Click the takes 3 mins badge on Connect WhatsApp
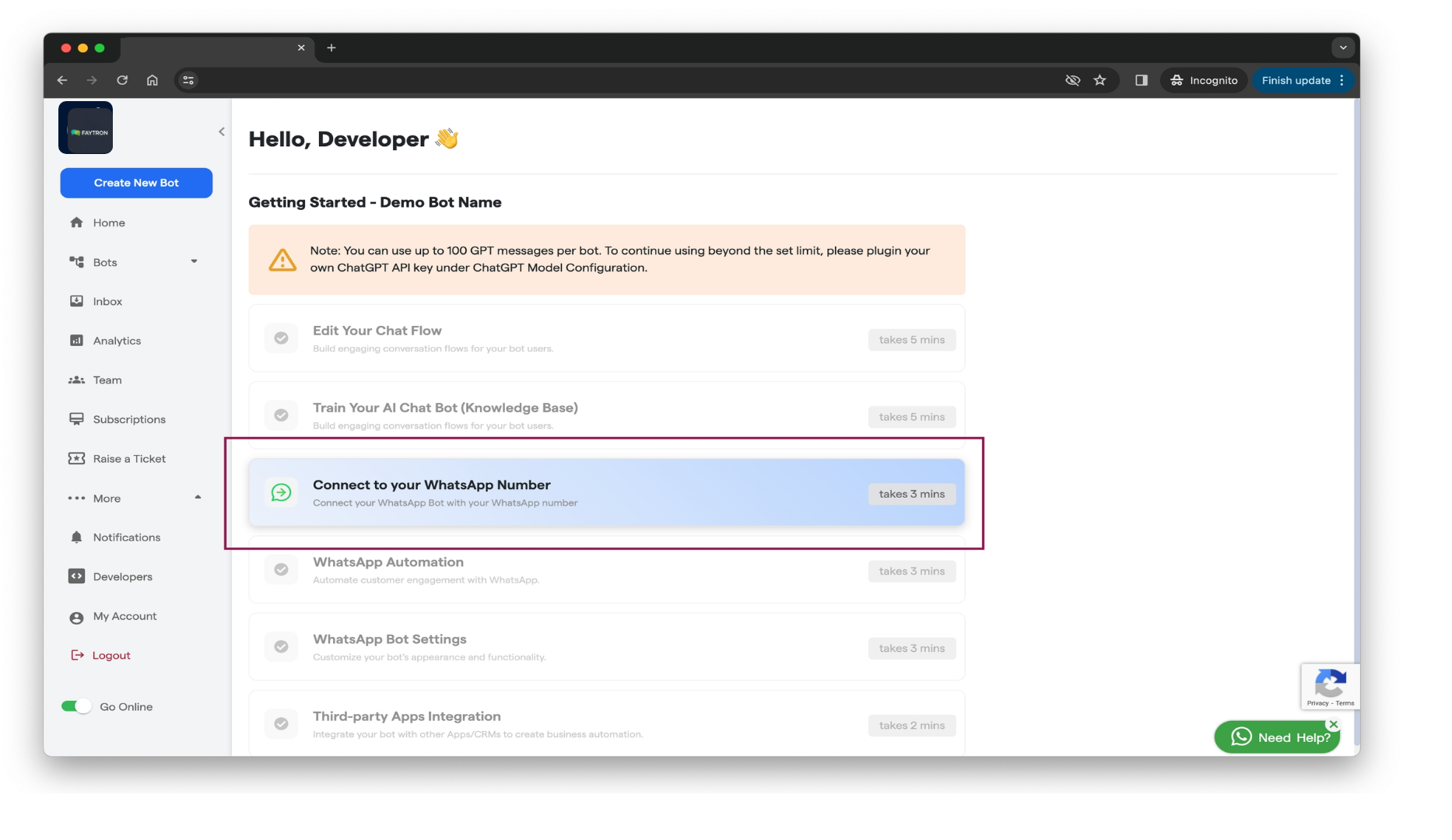This screenshot has width=1452, height=840. tap(912, 494)
